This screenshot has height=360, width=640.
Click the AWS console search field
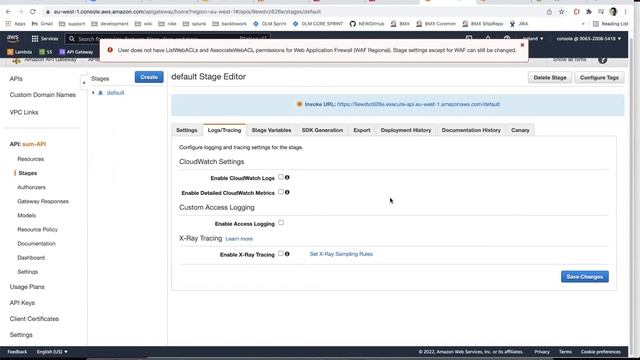[x=167, y=39]
